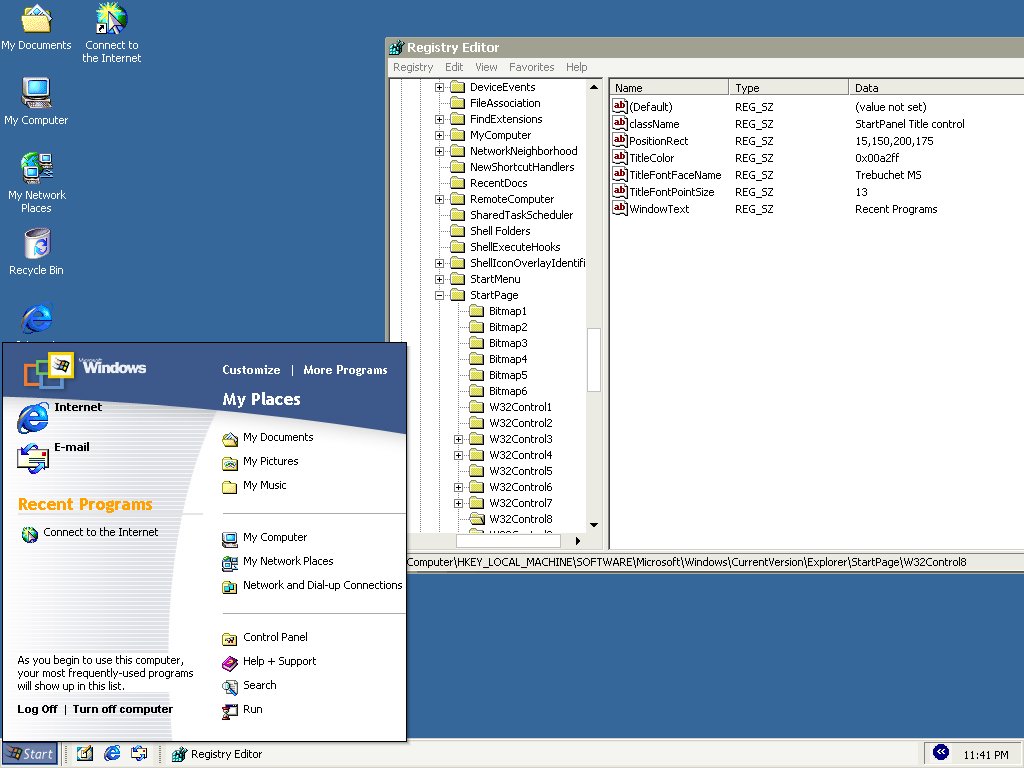Expand the RemoteComputer key
This screenshot has height=768, width=1024.
pyautogui.click(x=440, y=199)
